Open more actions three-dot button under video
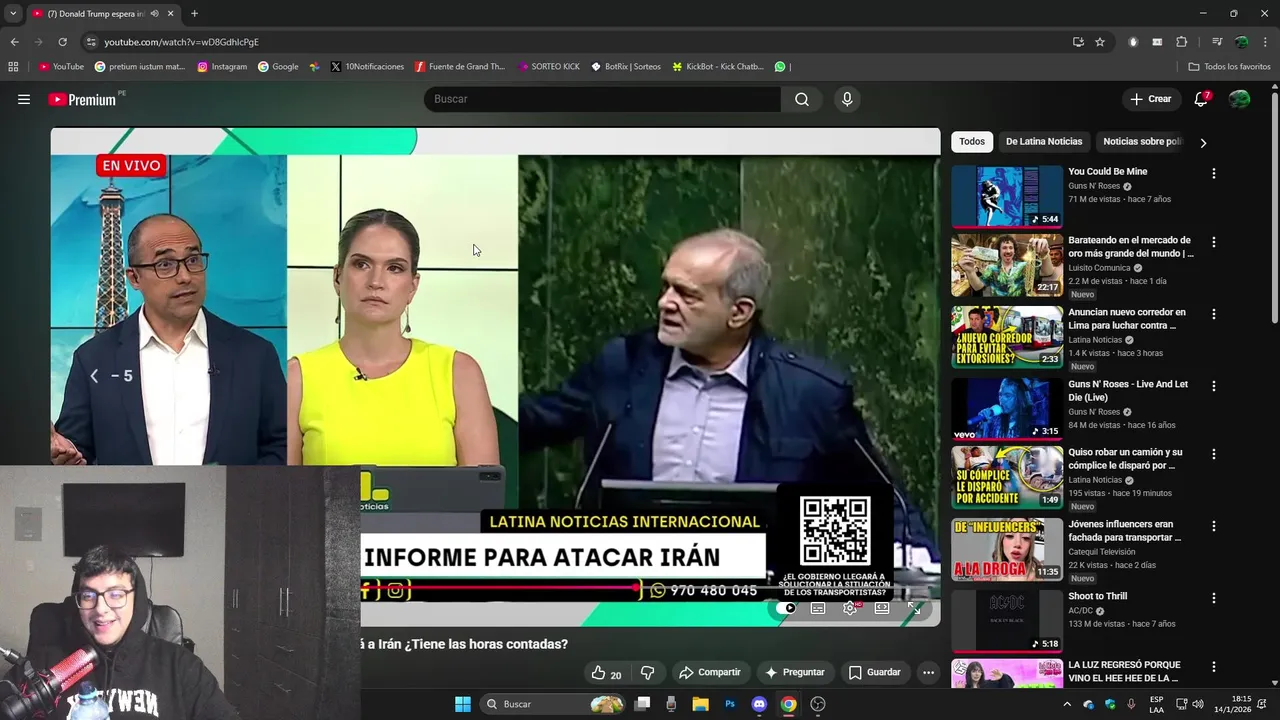Image resolution: width=1280 pixels, height=720 pixels. coord(928,673)
